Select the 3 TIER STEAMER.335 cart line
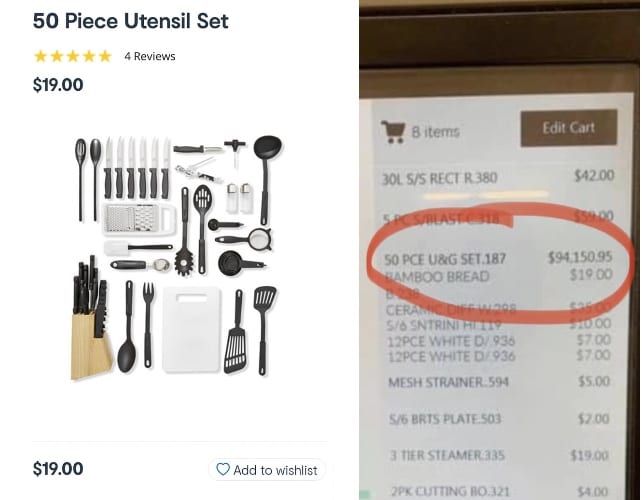Image resolution: width=642 pixels, height=500 pixels. click(500, 455)
